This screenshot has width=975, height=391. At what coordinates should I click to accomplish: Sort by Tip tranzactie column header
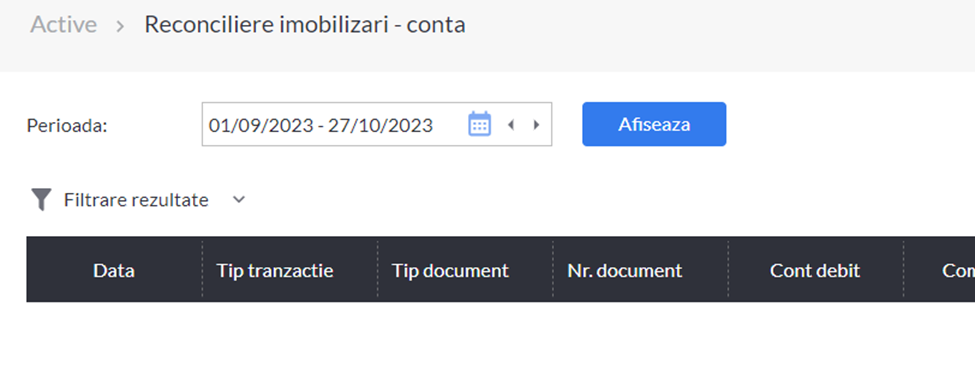coord(275,270)
